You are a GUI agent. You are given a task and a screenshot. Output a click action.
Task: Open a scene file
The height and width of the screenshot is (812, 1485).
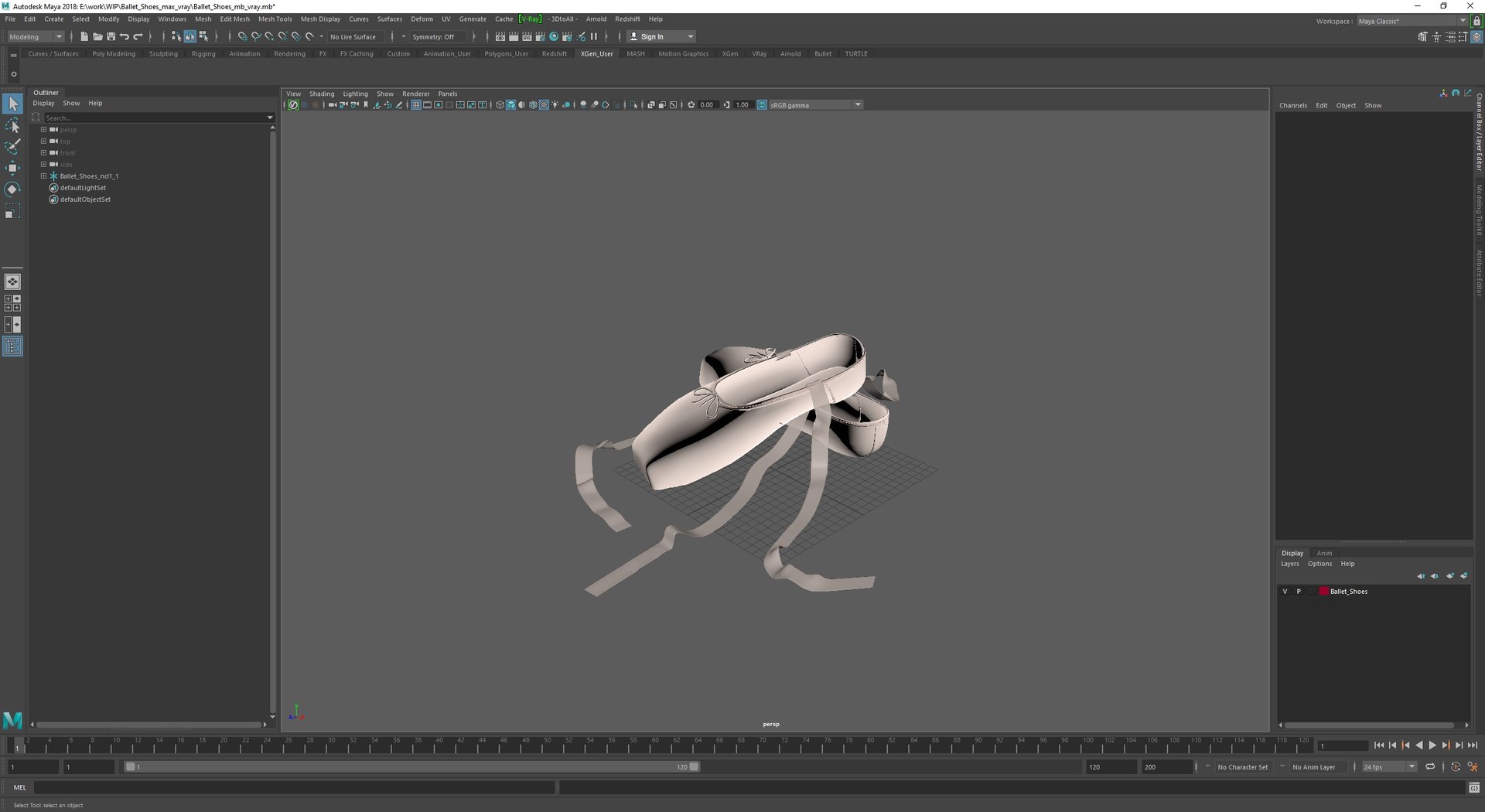click(x=97, y=36)
